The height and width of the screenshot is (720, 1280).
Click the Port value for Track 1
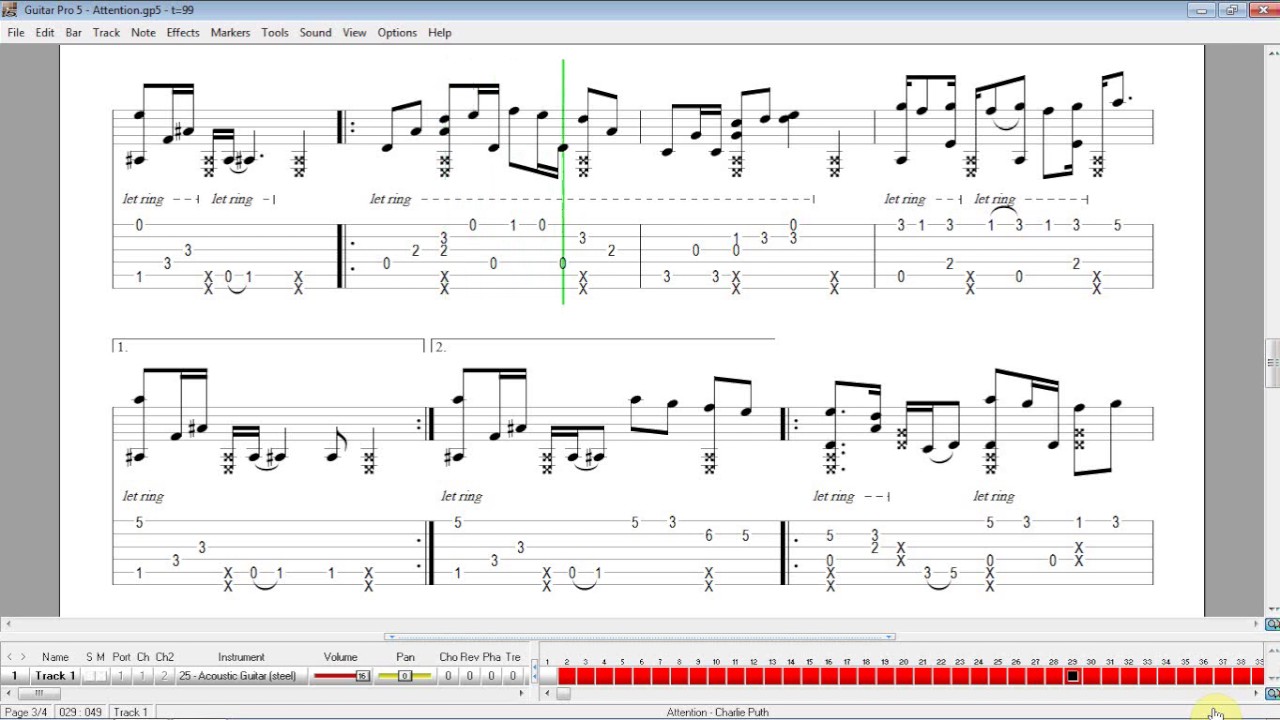pos(121,676)
